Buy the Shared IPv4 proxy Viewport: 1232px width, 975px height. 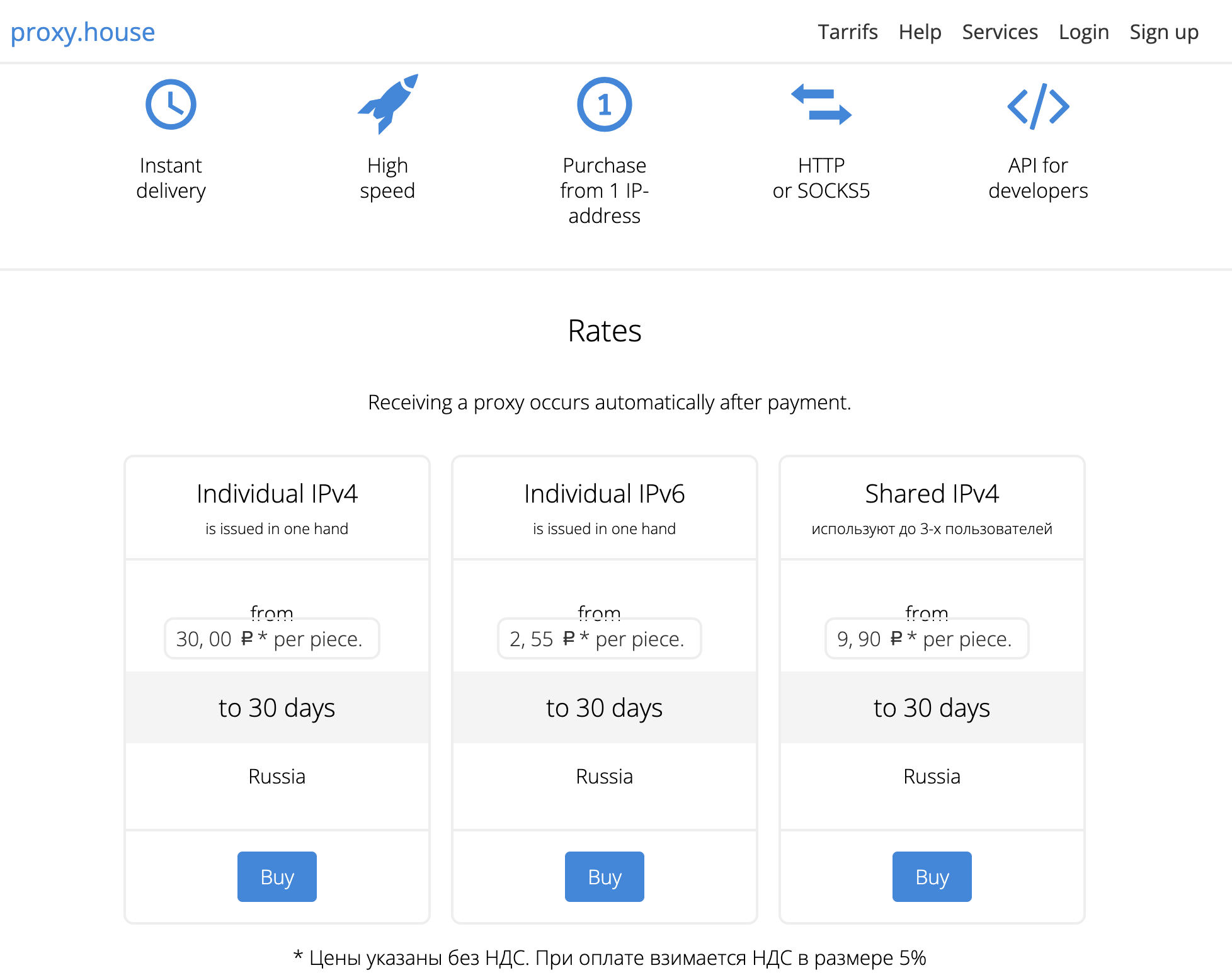pos(932,877)
